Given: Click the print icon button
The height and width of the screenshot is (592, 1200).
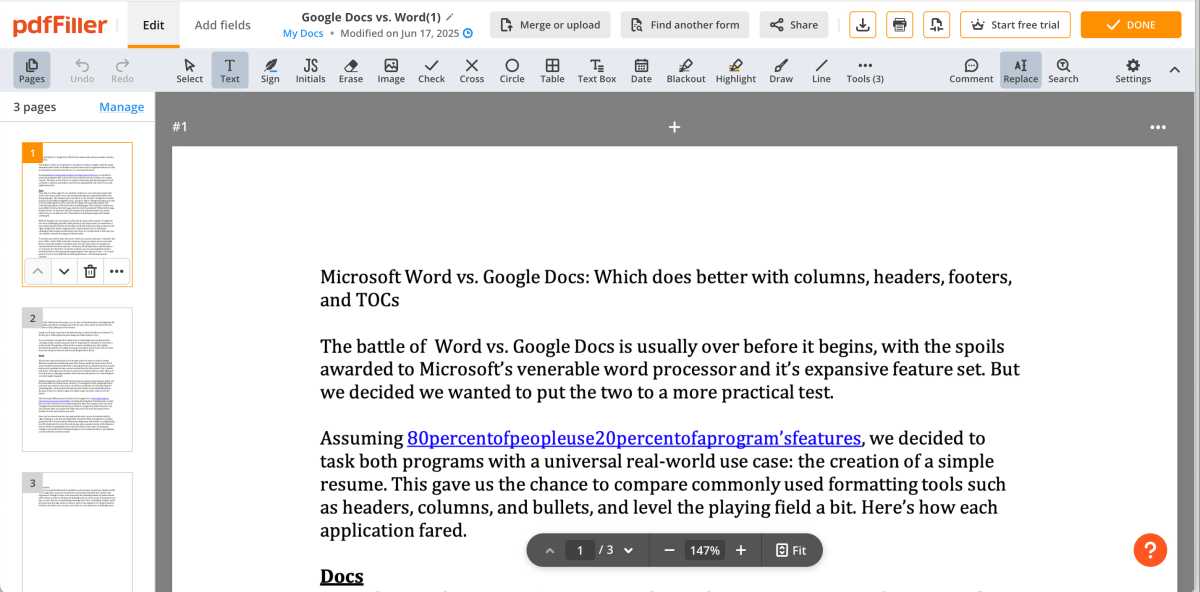Looking at the screenshot, I should [900, 25].
